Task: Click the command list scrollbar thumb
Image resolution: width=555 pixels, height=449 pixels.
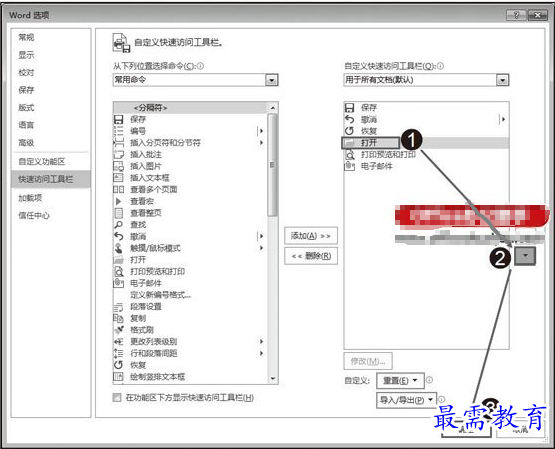Action: click(x=272, y=165)
